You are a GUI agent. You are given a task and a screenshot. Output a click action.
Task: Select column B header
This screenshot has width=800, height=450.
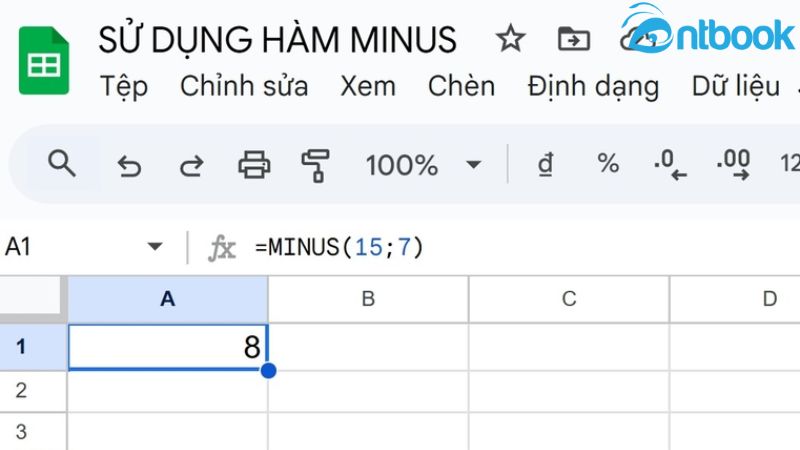pyautogui.click(x=368, y=298)
